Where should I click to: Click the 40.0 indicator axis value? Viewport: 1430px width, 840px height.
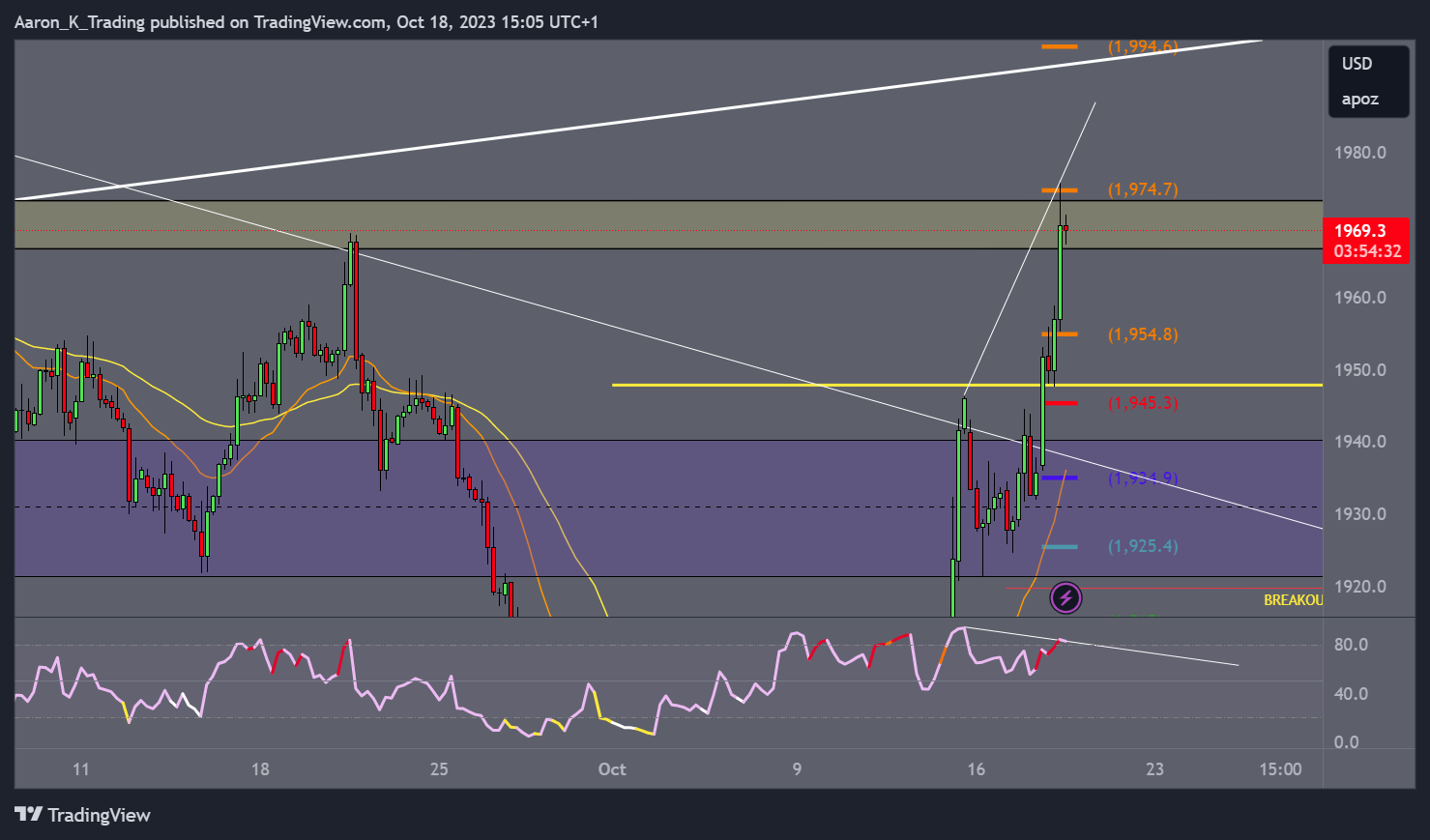tap(1351, 694)
